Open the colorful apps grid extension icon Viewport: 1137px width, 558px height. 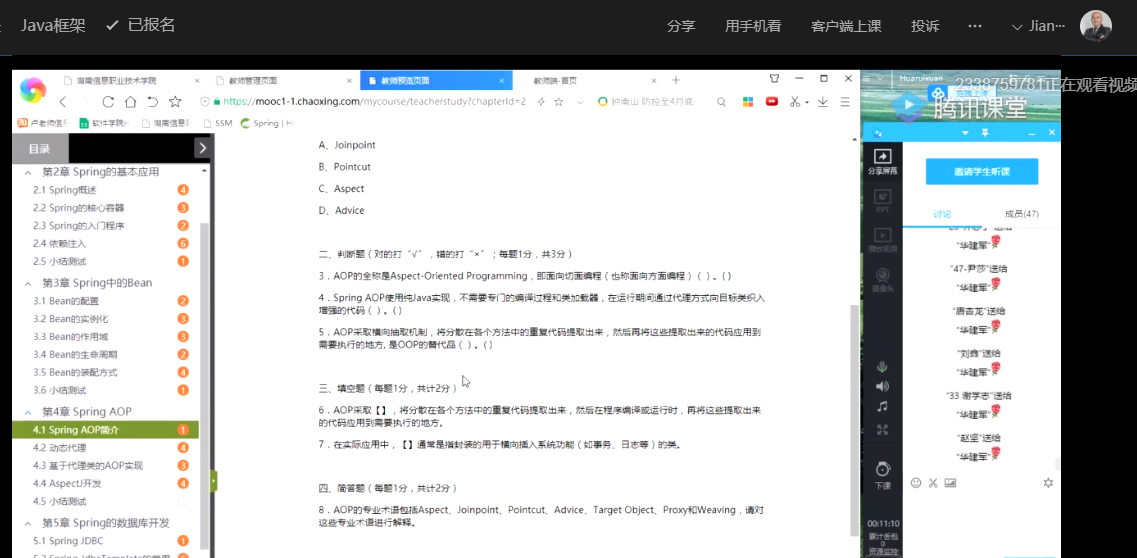[748, 102]
